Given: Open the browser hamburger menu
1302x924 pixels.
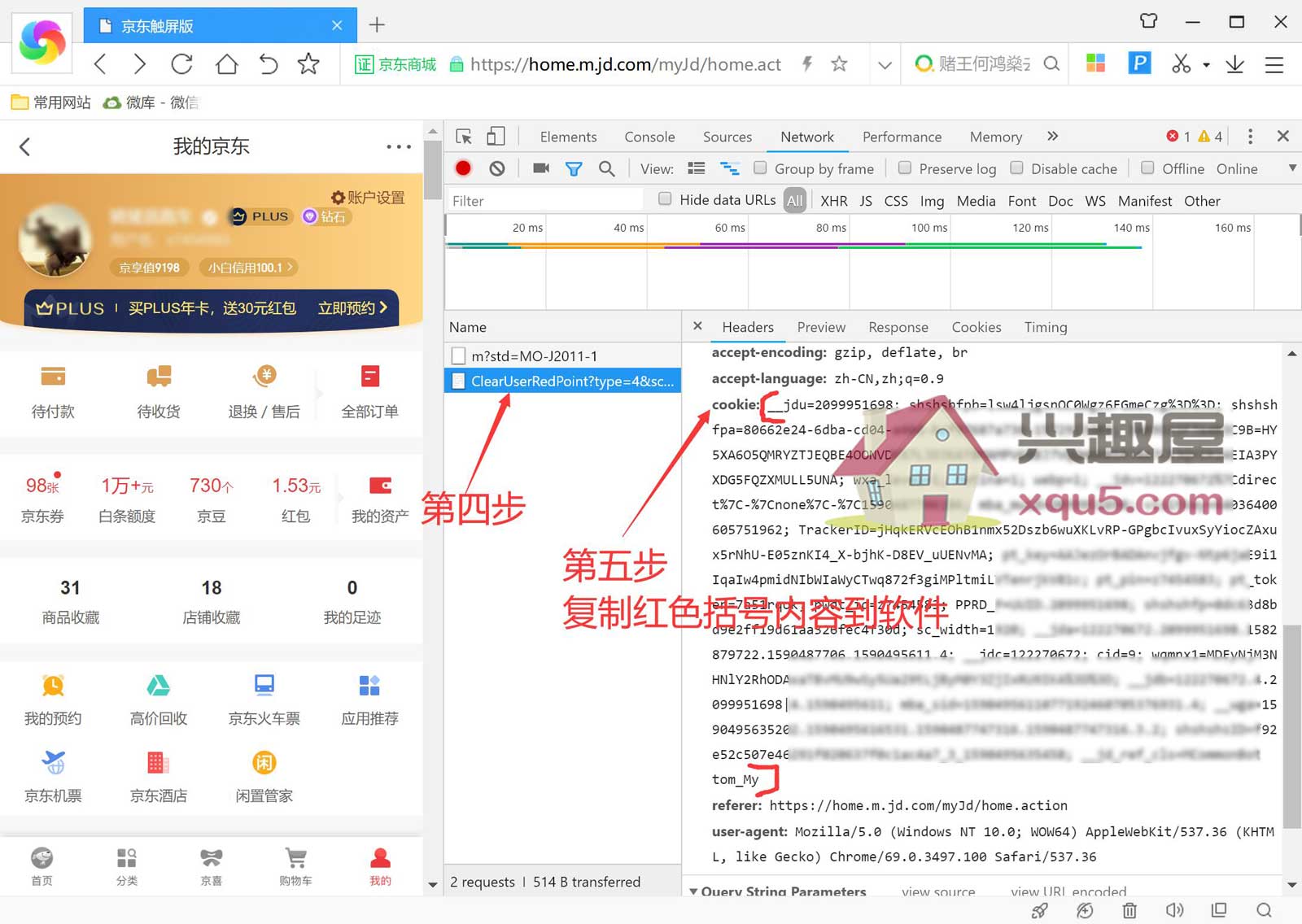Looking at the screenshot, I should tap(1274, 64).
